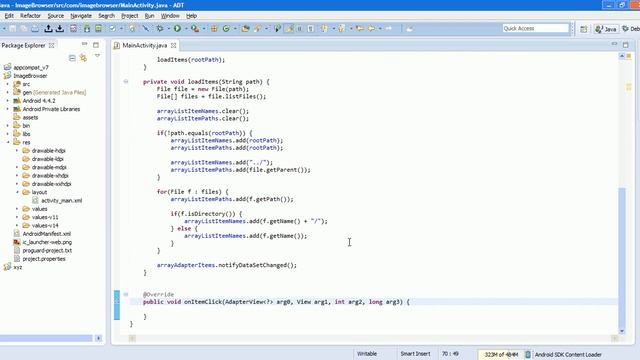Click the Save disk icon in toolbar

(x=13, y=29)
